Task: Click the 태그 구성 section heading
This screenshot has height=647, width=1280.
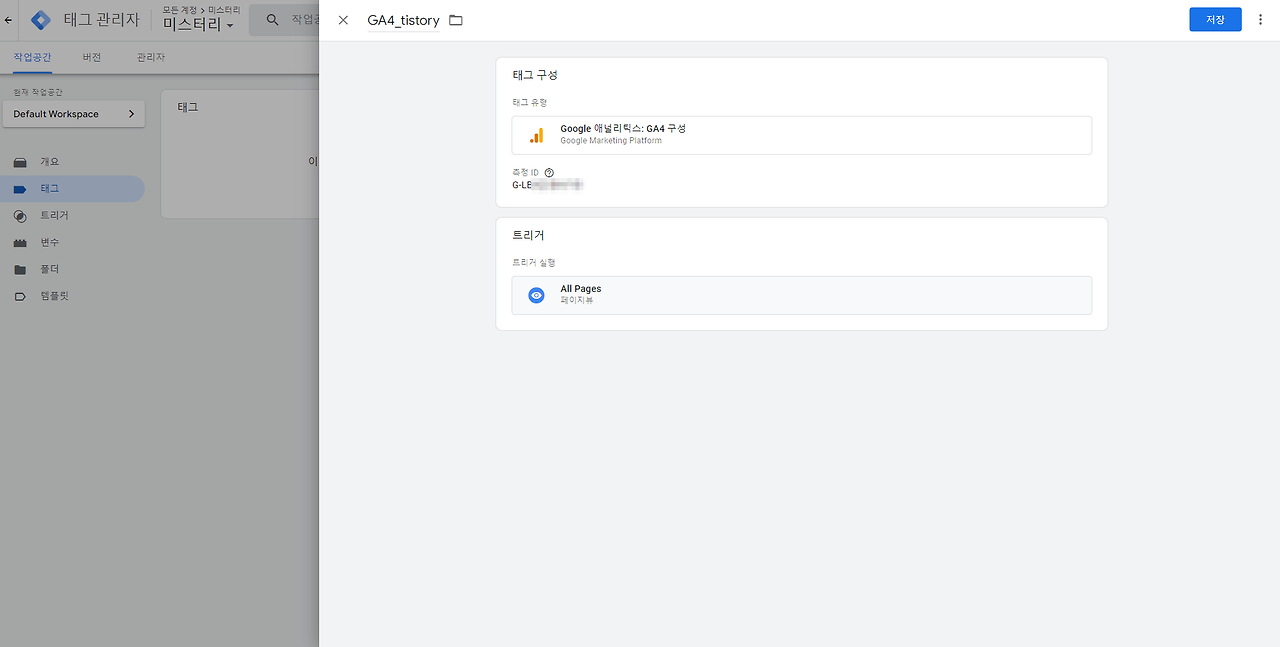Action: (x=535, y=75)
